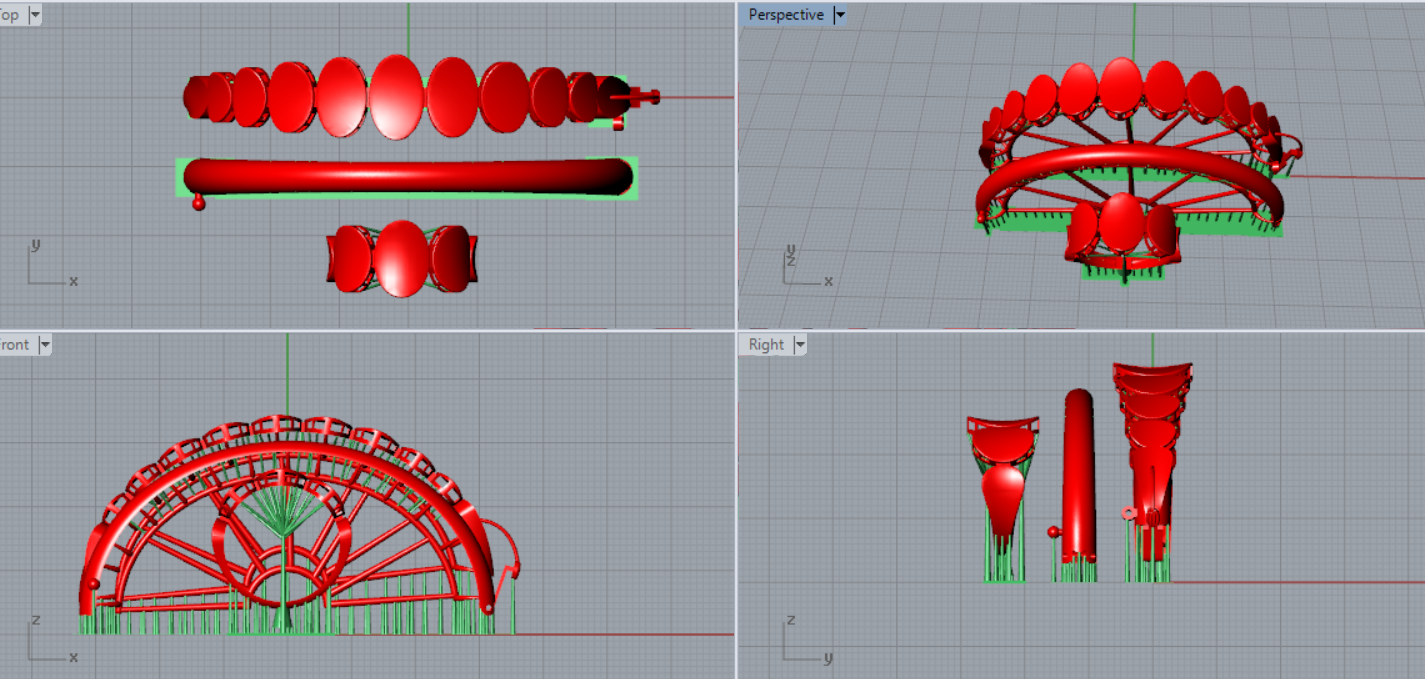Expand the Right viewport menu arrow

click(799, 345)
